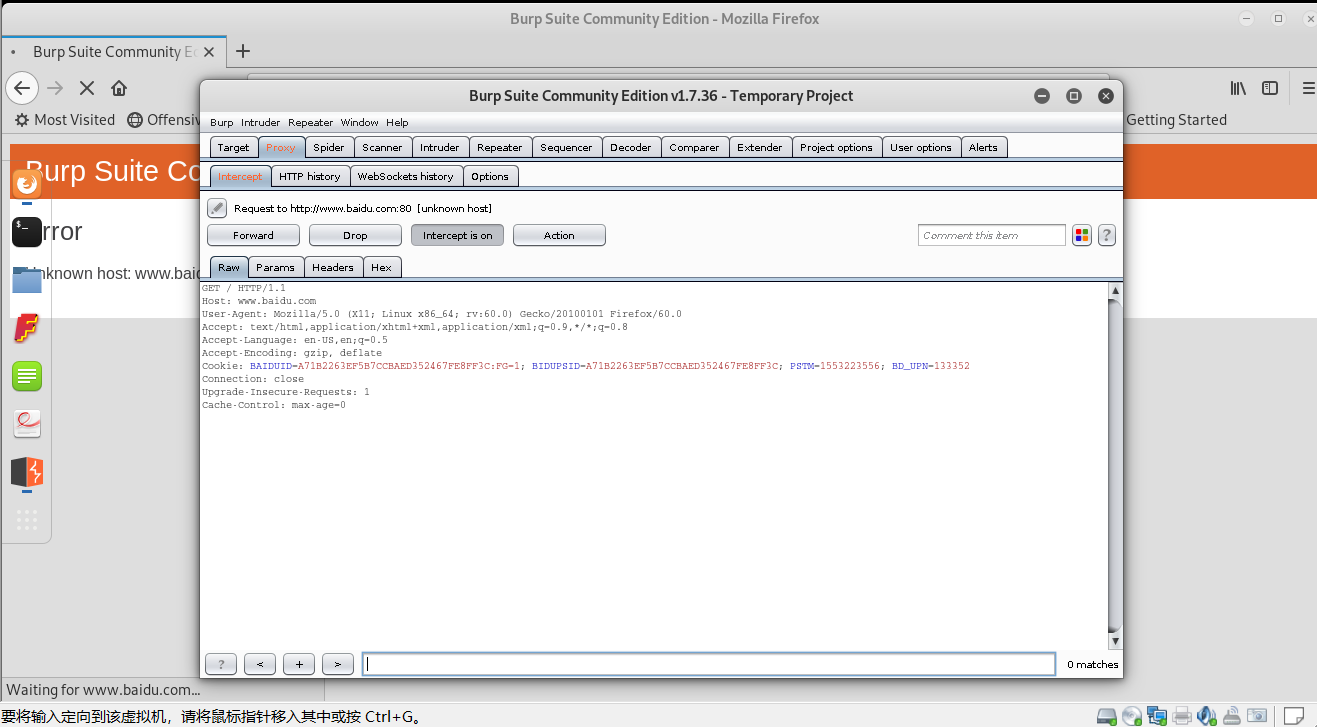Switch request view to Params tab
This screenshot has width=1317, height=727.
275,267
